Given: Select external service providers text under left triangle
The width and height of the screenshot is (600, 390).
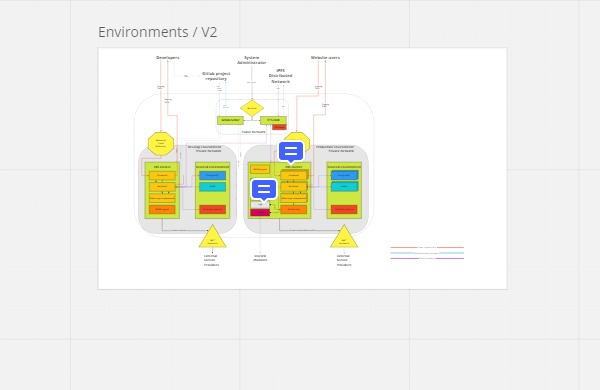Looking at the screenshot, I should click(212, 260).
